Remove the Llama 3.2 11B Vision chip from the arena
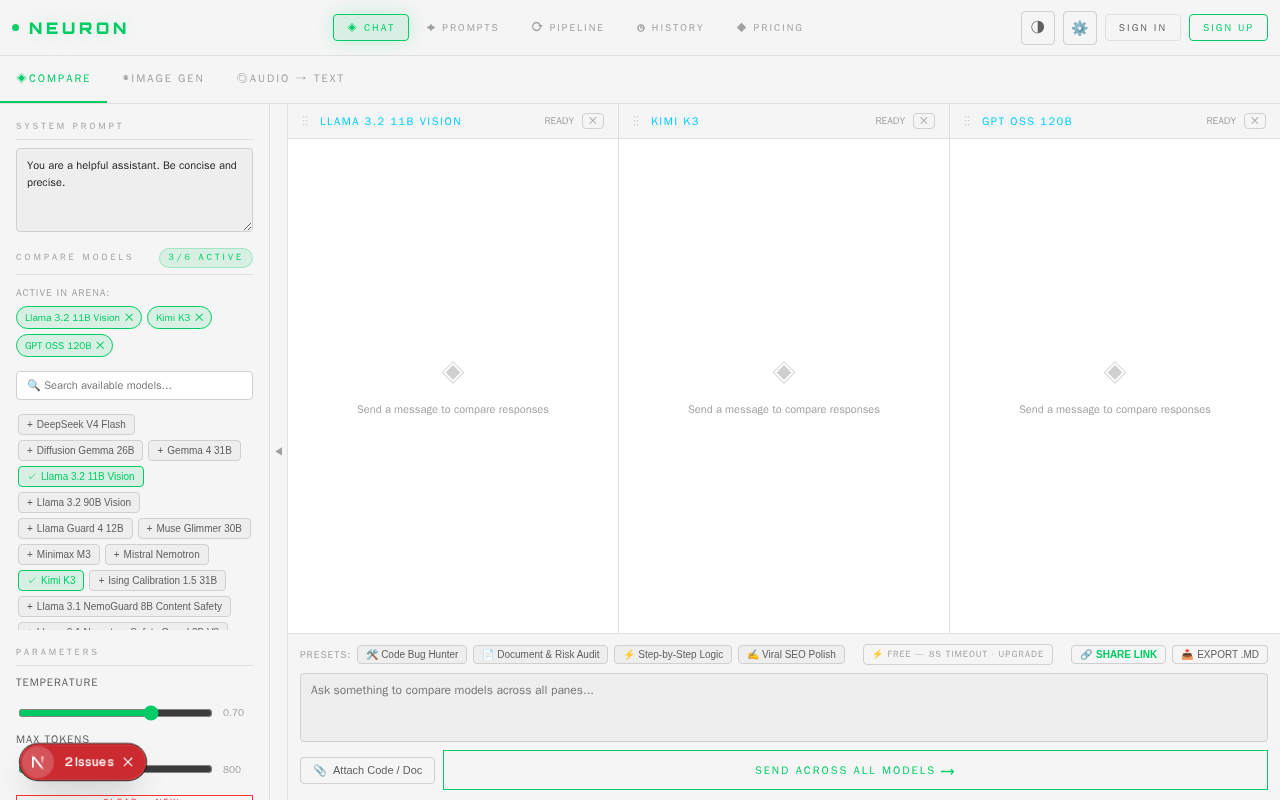Image resolution: width=1280 pixels, height=800 pixels. 129,318
